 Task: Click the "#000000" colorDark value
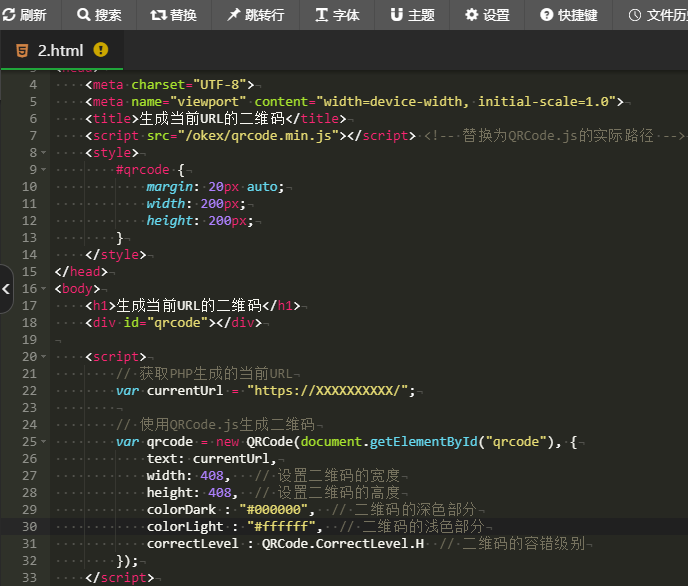(274, 509)
